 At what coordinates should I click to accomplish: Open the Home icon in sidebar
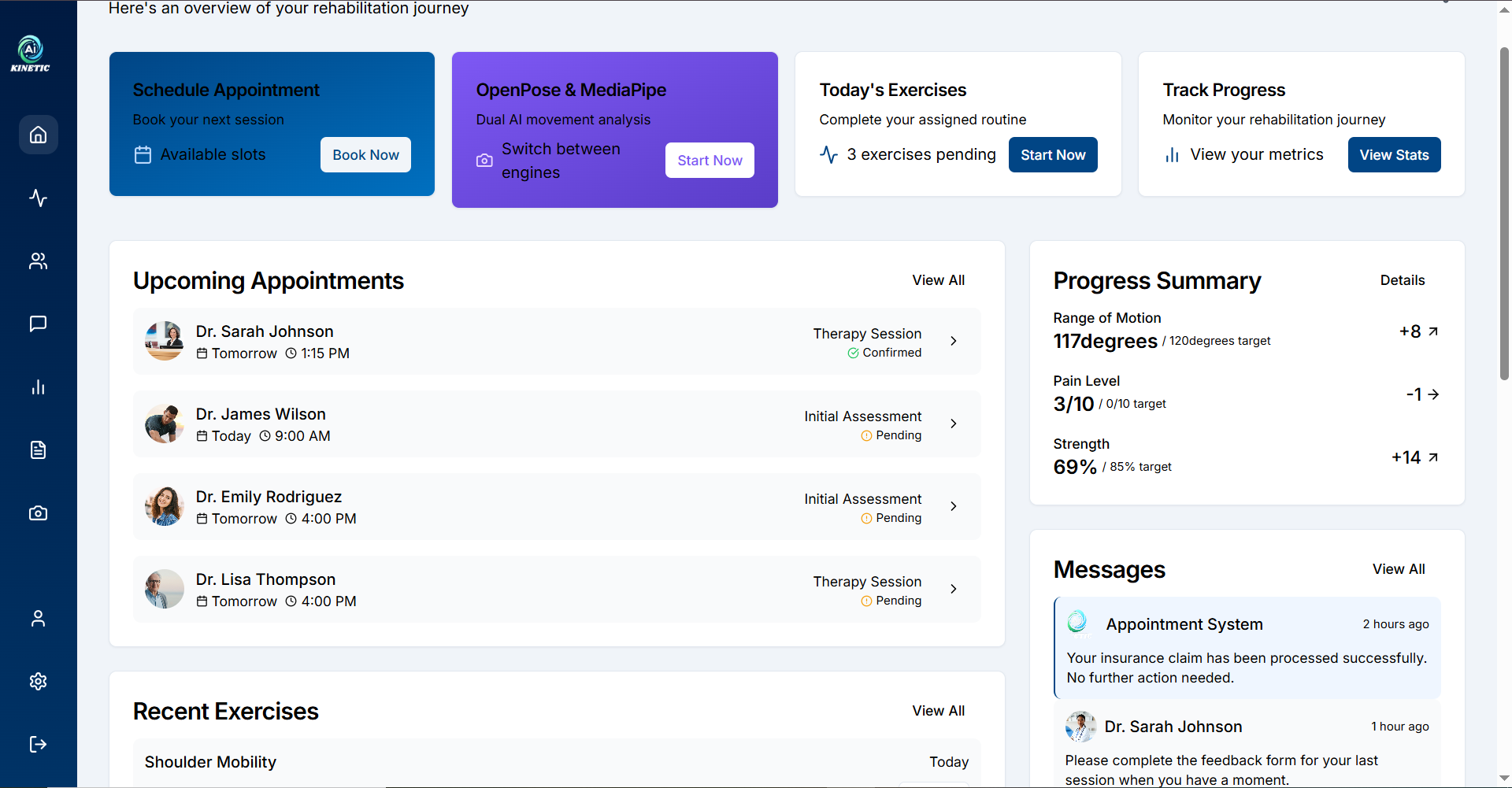click(38, 135)
